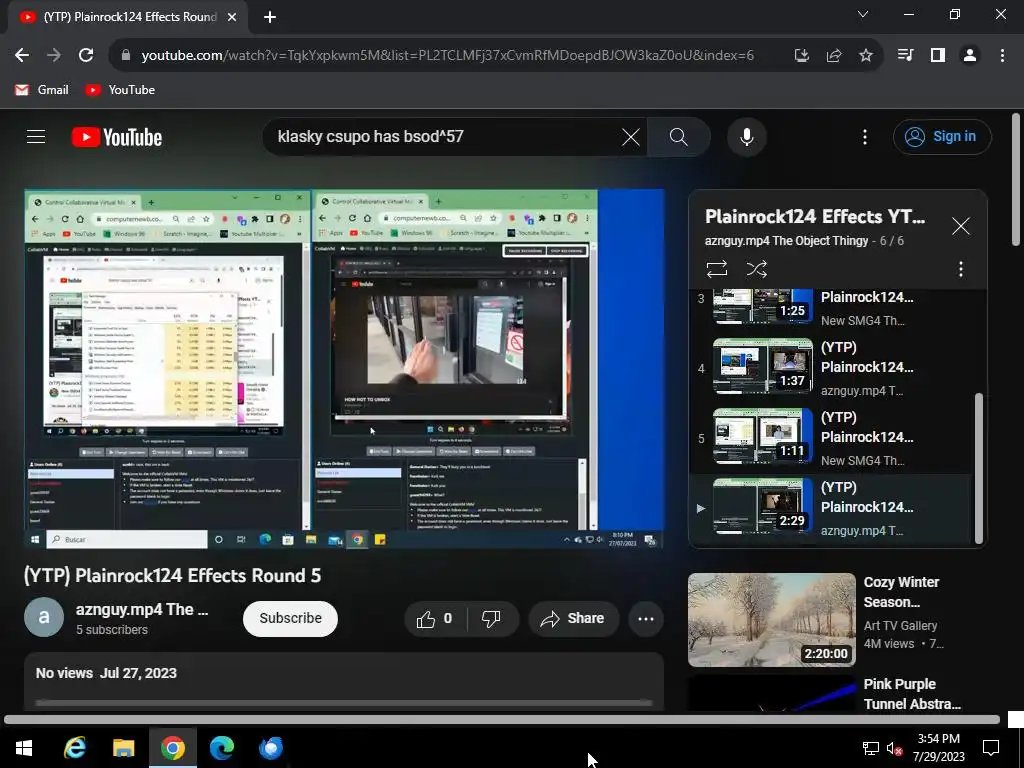Launch Internet Explorer from the taskbar
This screenshot has height=768, width=1024.
(x=74, y=748)
